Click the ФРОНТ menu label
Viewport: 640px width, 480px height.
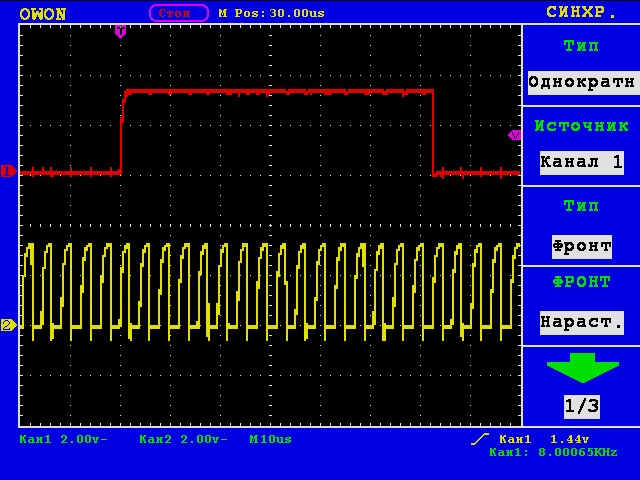pos(581,282)
